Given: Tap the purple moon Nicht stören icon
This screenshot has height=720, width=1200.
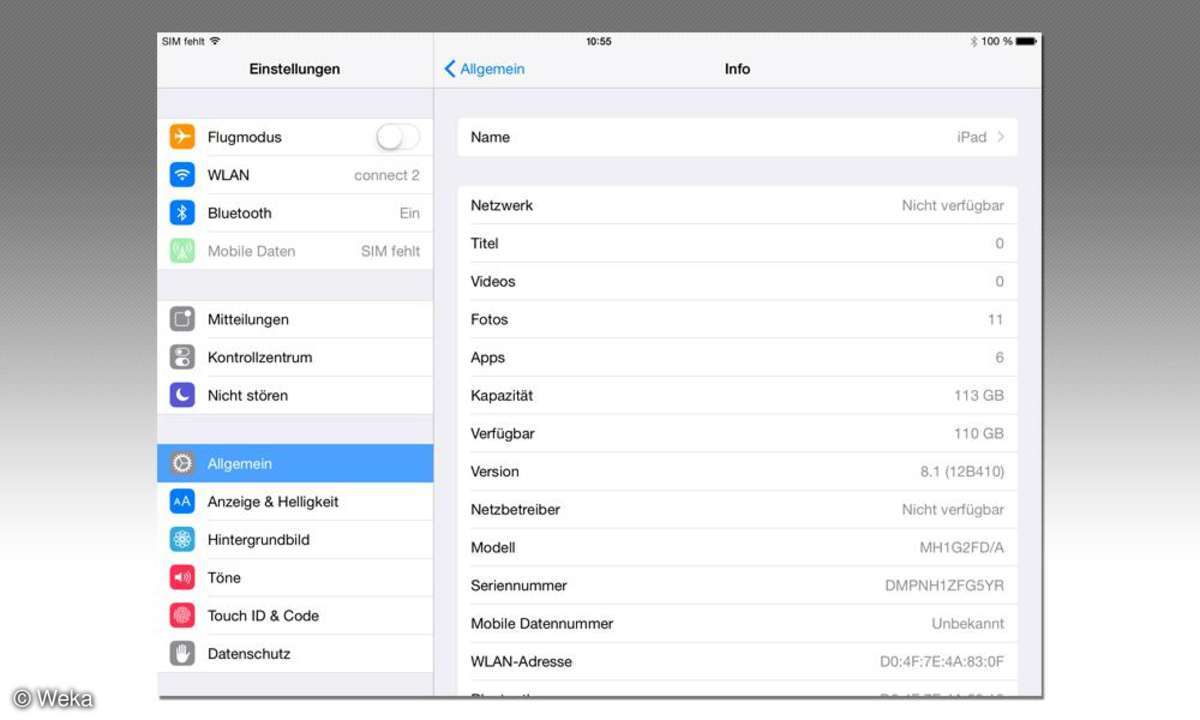Looking at the screenshot, I should [182, 395].
